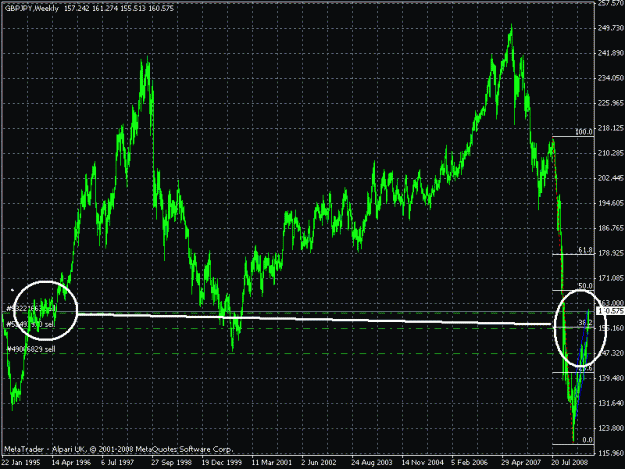Click the 6 Jul 1997 date label
The image size is (625, 469).
[x=118, y=463]
